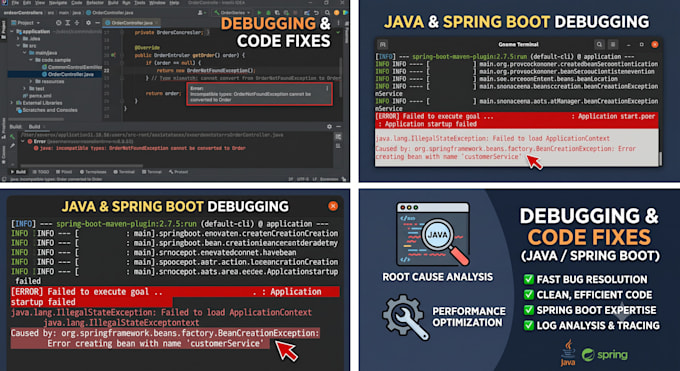Click the Gnome Terminal vertical scrollbar
This screenshot has width=680, height=371.
click(x=660, y=158)
